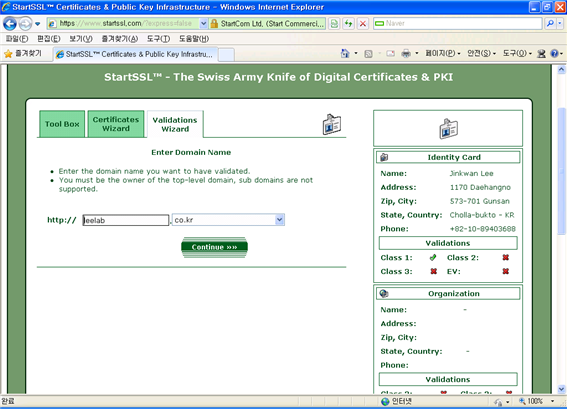Click the Organization panel header
This screenshot has width=567, height=409.
coord(448,294)
